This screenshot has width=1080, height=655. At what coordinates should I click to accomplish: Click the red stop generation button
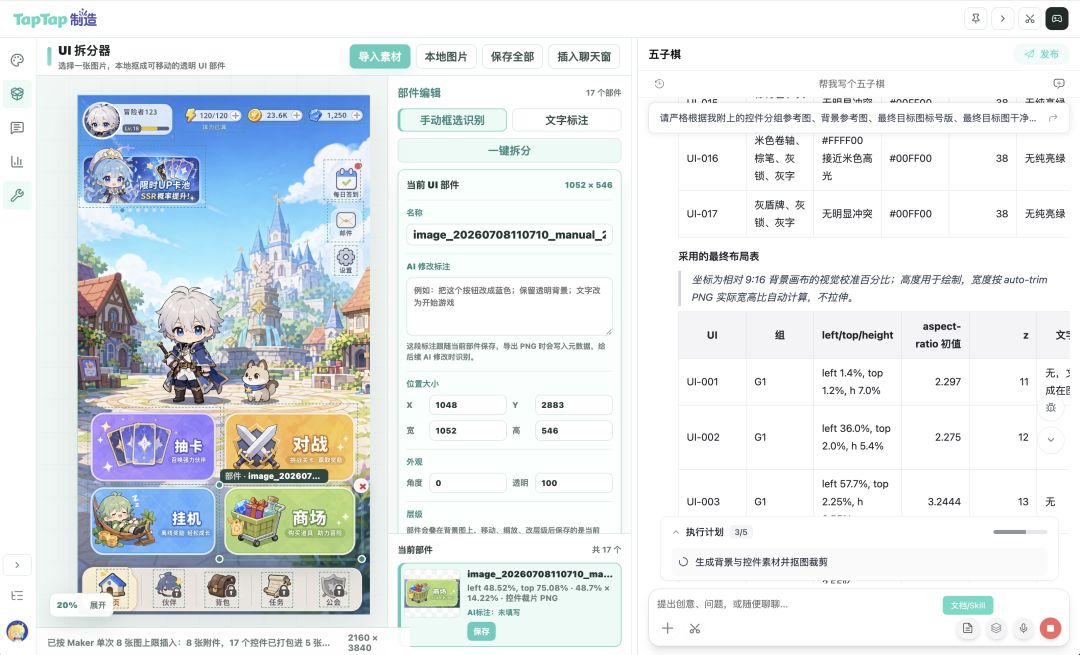pos(1050,627)
